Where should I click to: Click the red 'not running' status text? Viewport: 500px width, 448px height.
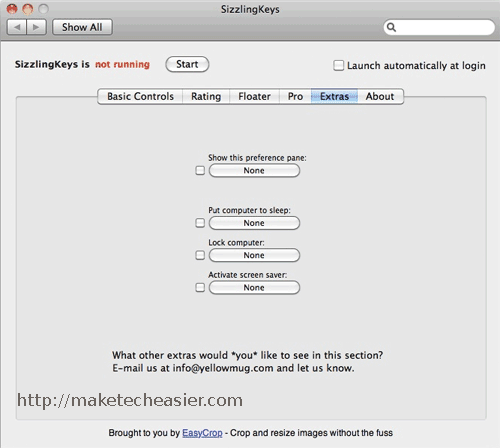pyautogui.click(x=122, y=64)
